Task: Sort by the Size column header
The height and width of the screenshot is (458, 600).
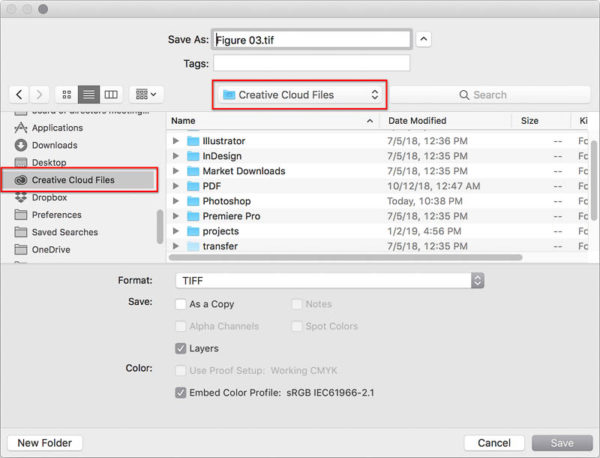Action: click(541, 121)
